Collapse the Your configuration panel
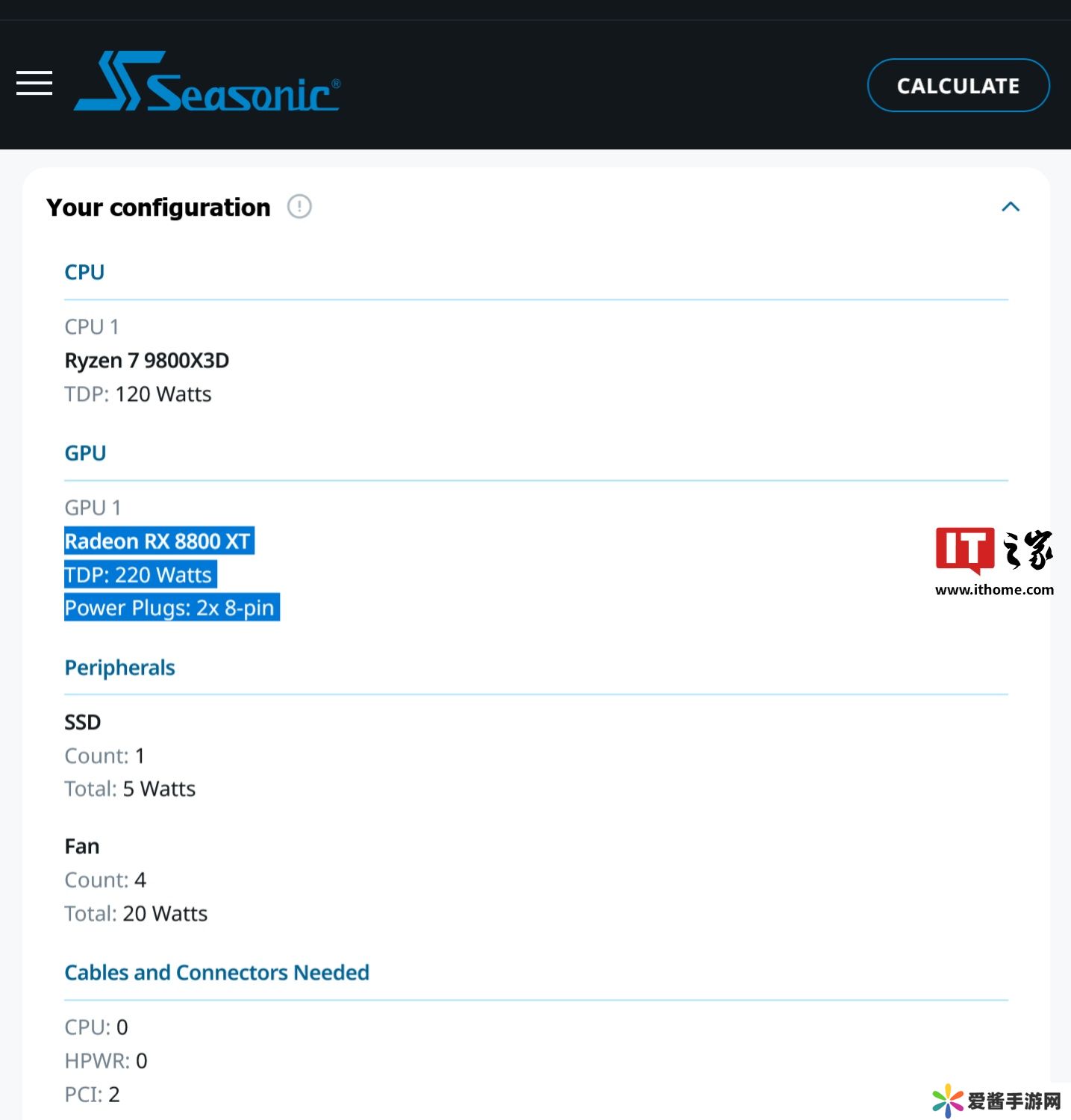This screenshot has width=1071, height=1120. [x=1010, y=207]
